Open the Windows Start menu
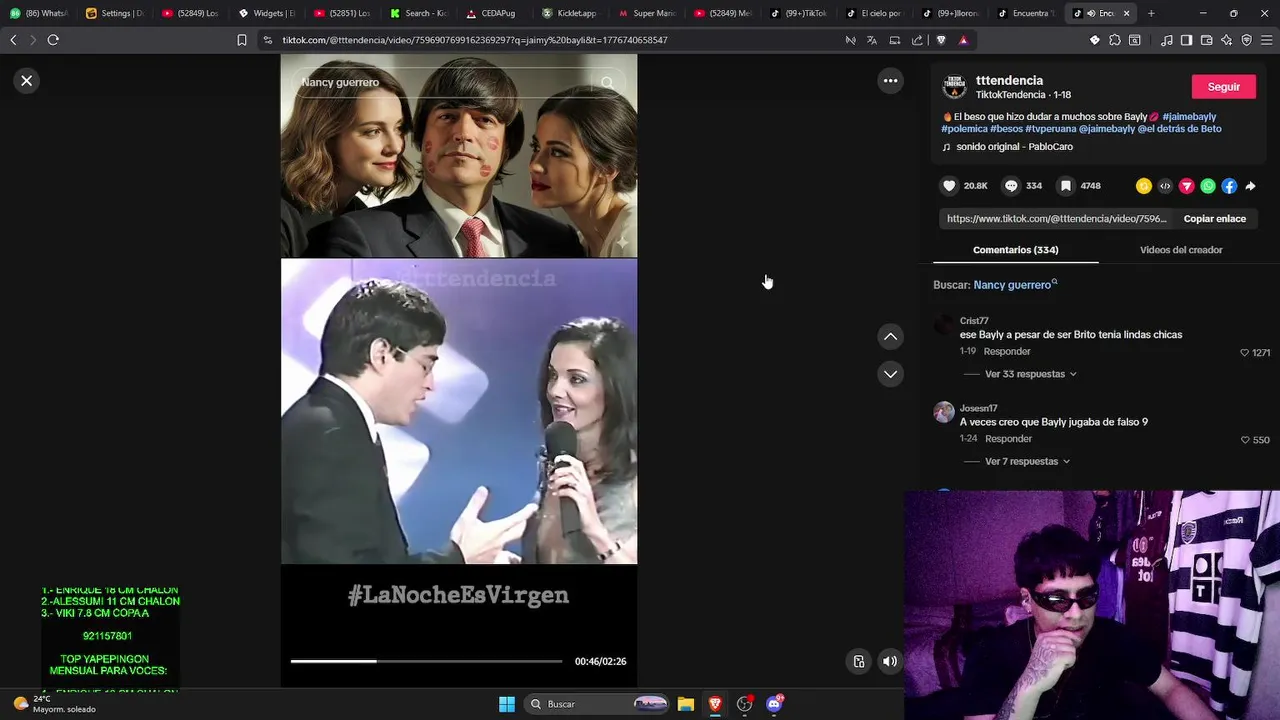 pyautogui.click(x=507, y=704)
